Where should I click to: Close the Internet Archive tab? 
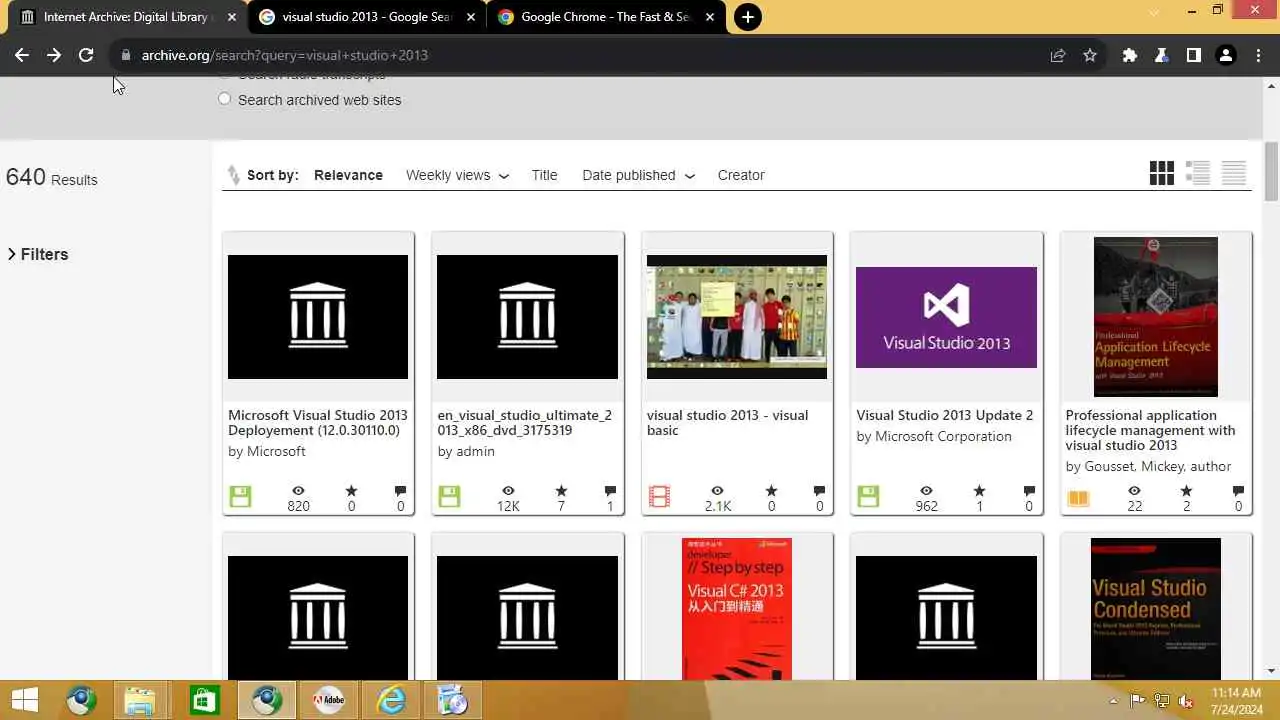[232, 17]
